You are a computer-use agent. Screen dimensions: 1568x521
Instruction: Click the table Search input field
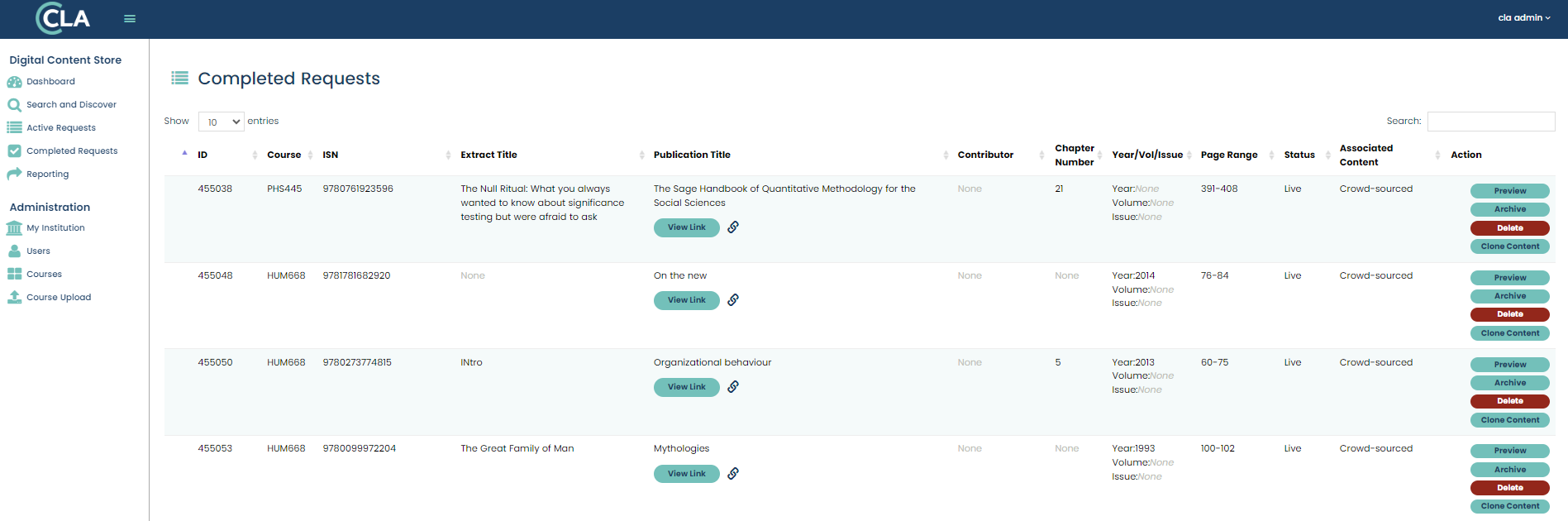pos(1490,122)
